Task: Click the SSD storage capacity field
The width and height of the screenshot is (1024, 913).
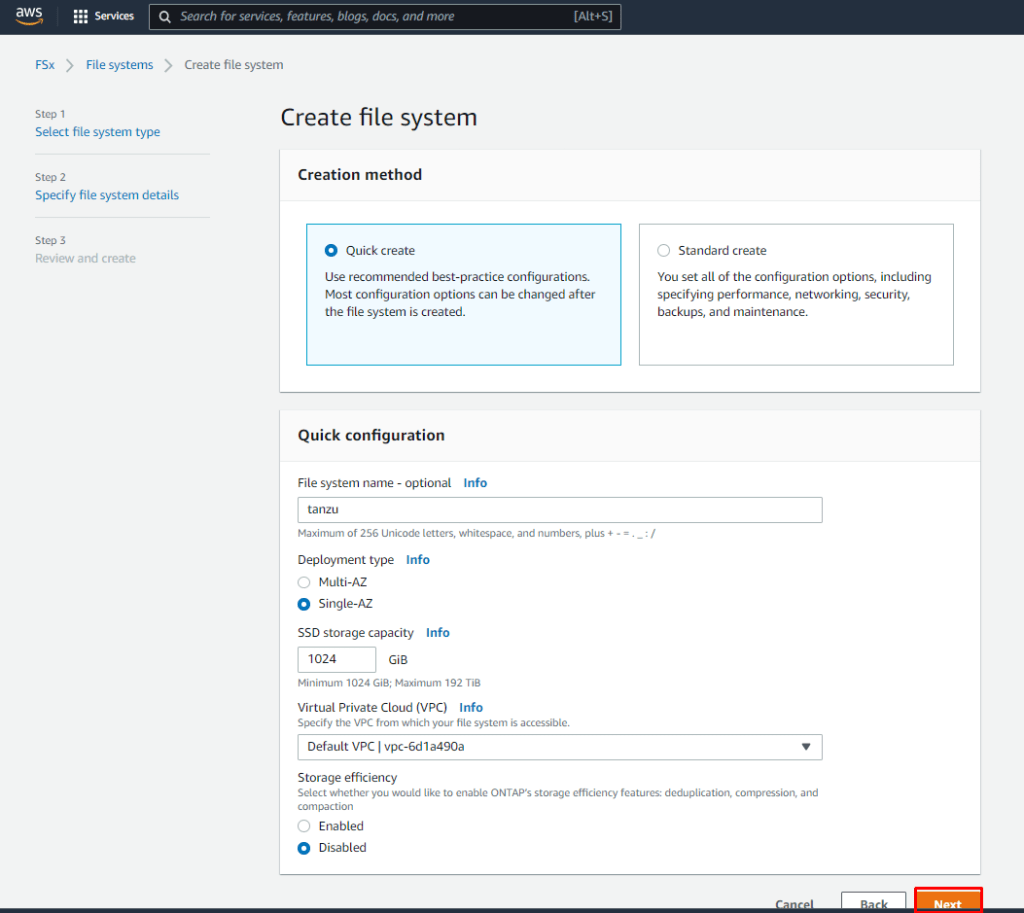Action: 337,660
